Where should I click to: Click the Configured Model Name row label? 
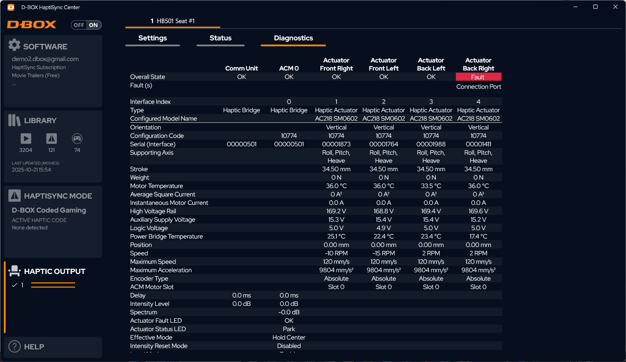163,119
